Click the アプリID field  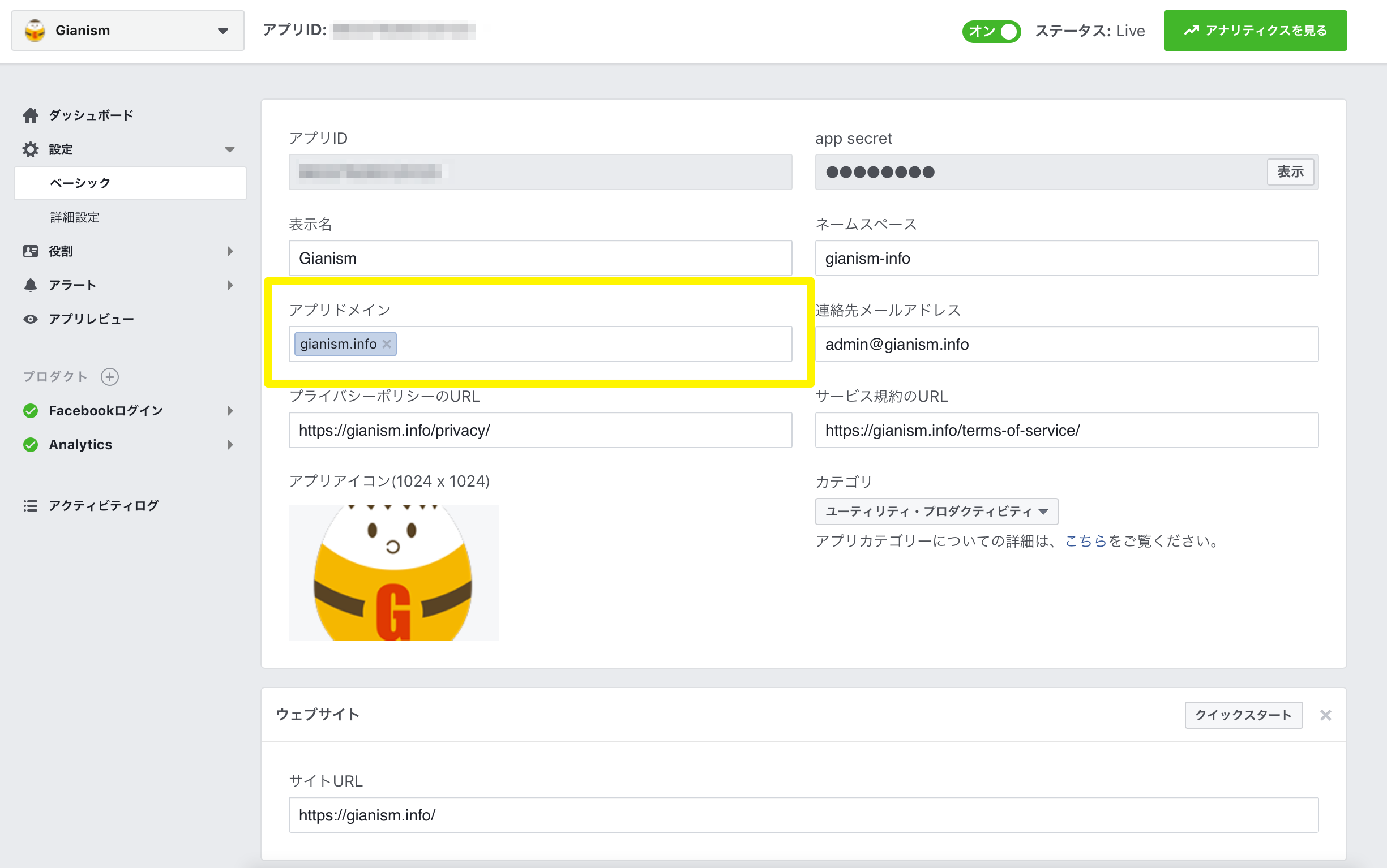(x=541, y=171)
